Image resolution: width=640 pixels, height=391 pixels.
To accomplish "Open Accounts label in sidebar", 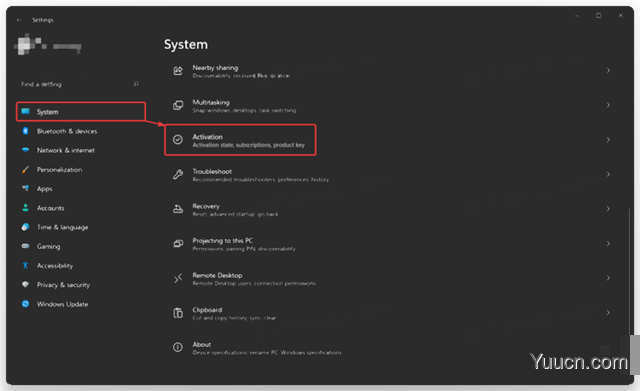I will tap(50, 208).
